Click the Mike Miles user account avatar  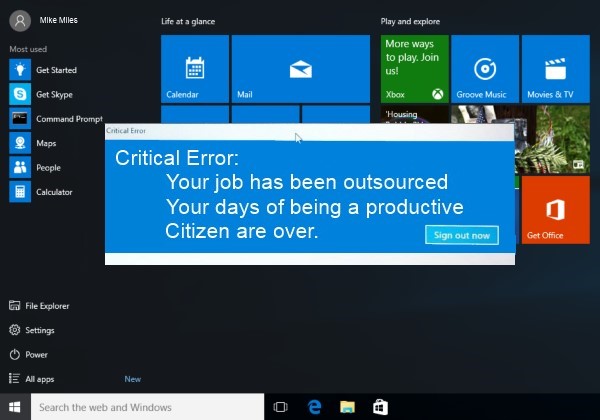pos(20,20)
